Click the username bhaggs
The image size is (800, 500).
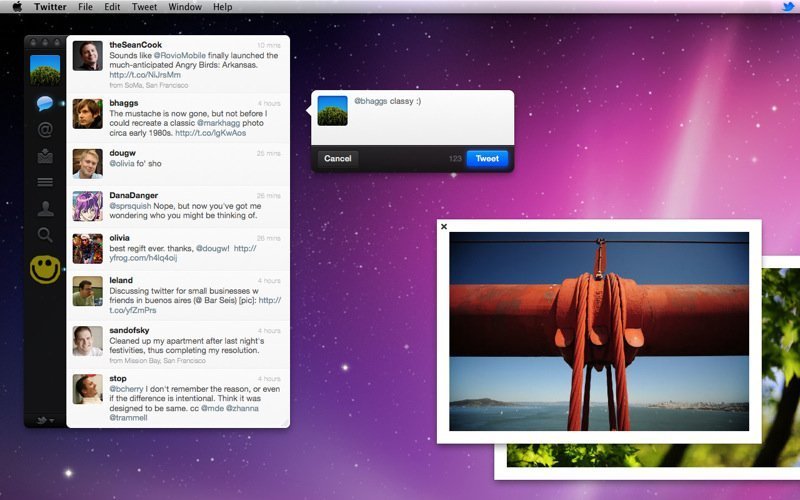pos(123,103)
